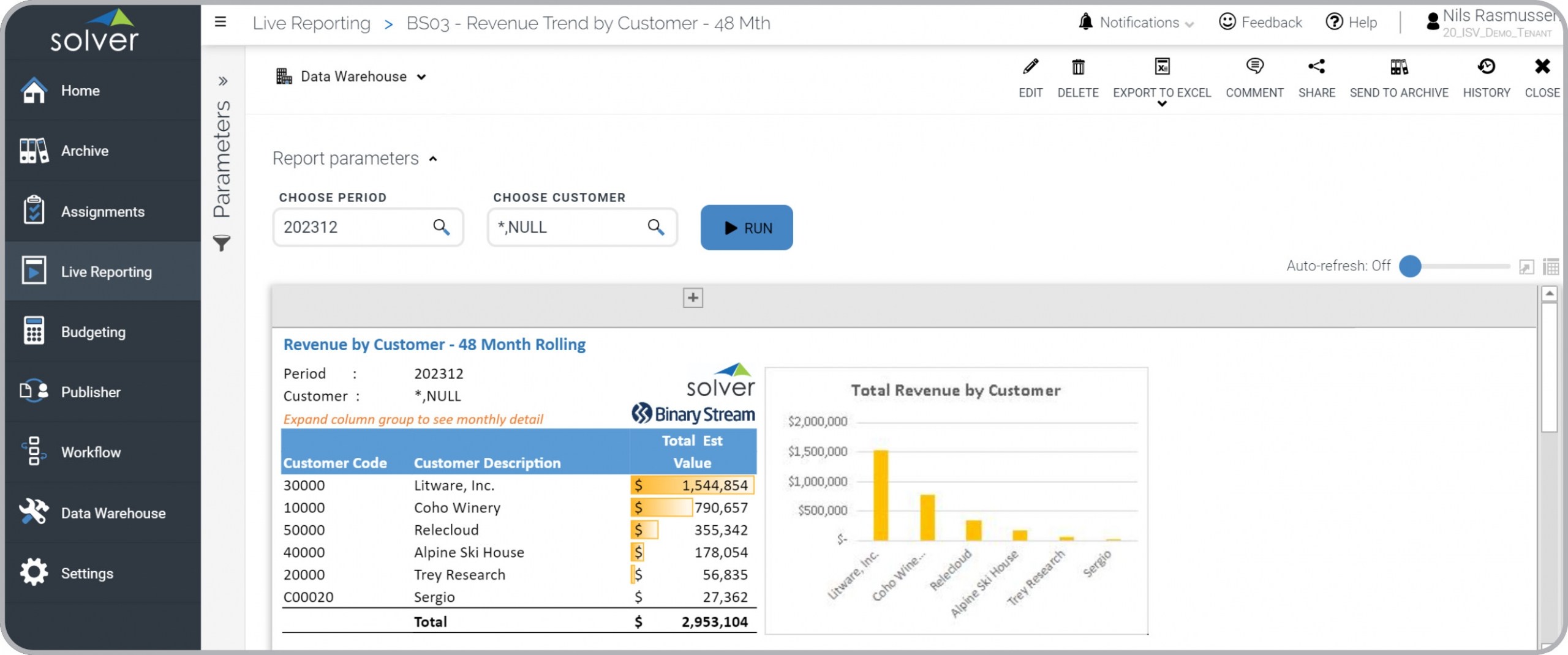Click the Choose Customer lookup magnifier

(655, 227)
